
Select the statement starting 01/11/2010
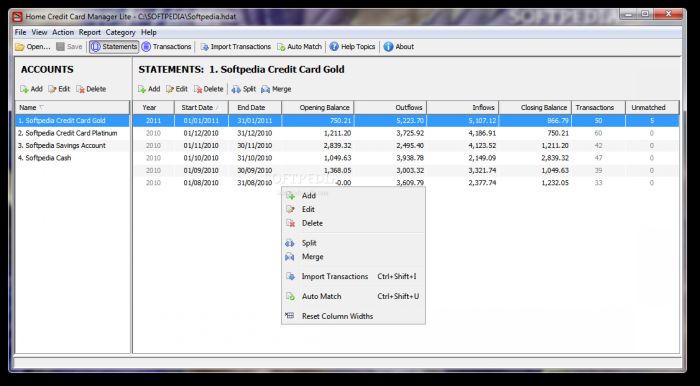click(x=406, y=145)
